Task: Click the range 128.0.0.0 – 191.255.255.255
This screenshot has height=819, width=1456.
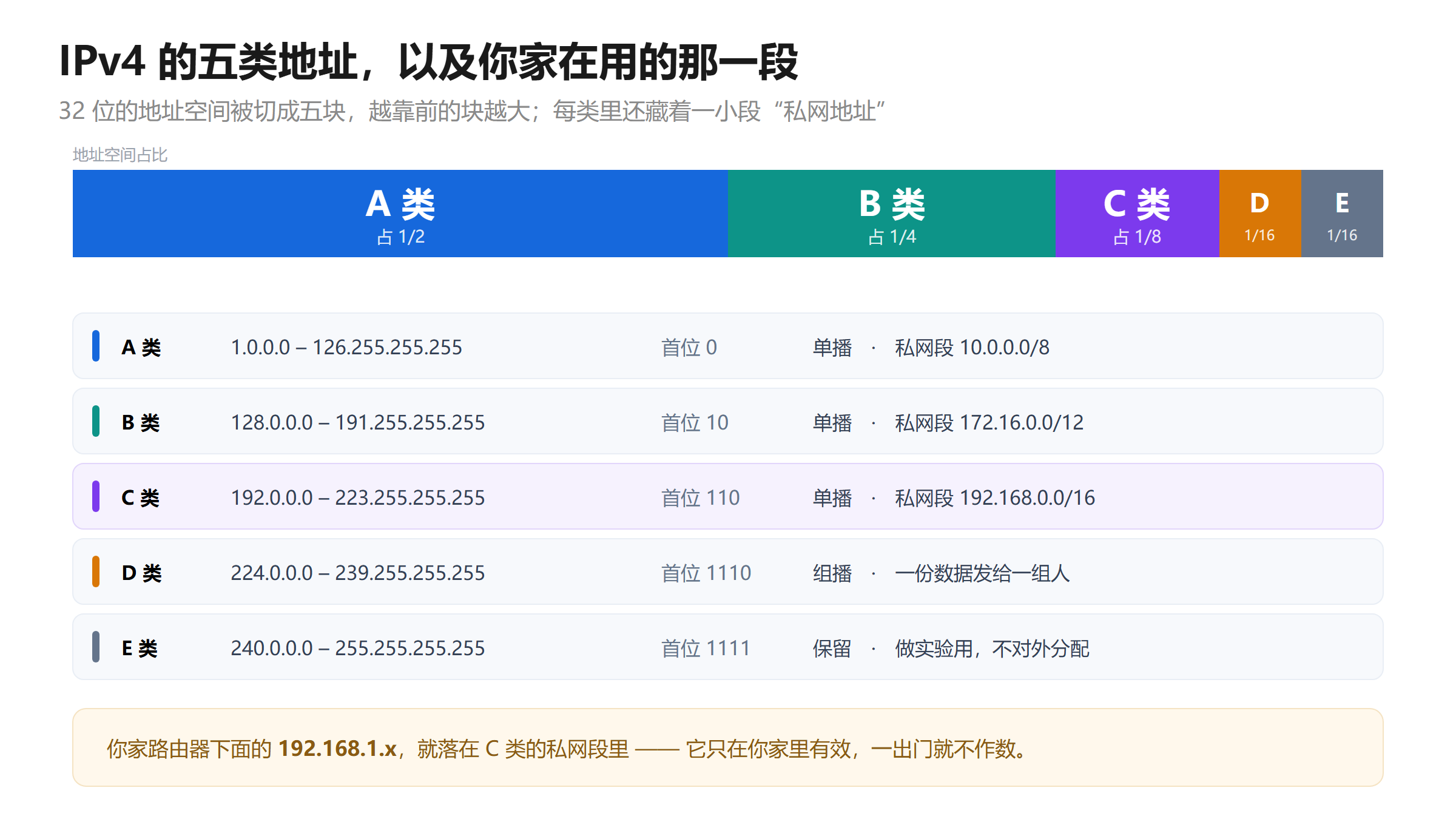Action: pos(358,422)
